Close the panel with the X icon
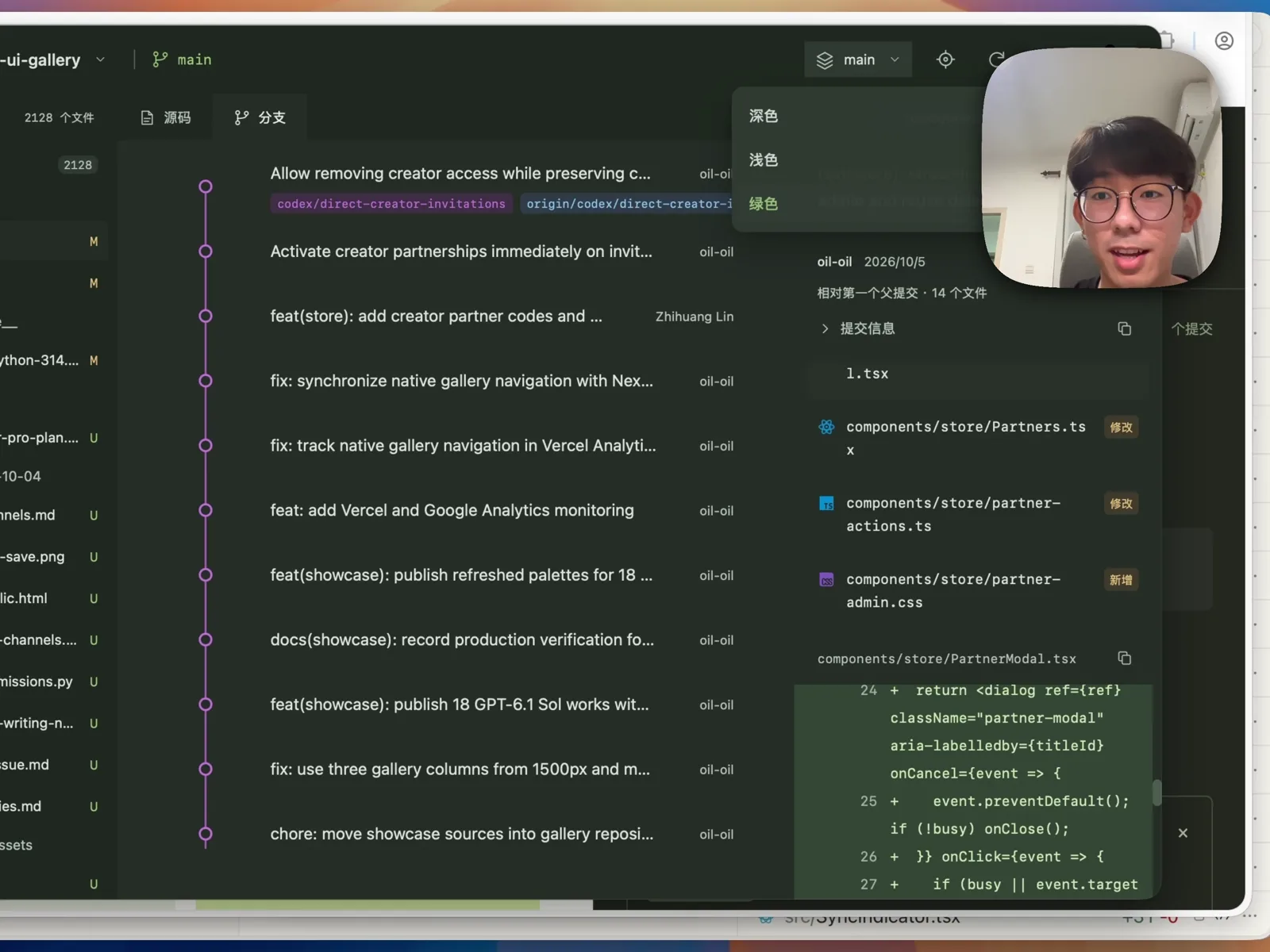The width and height of the screenshot is (1270, 952). [1183, 833]
